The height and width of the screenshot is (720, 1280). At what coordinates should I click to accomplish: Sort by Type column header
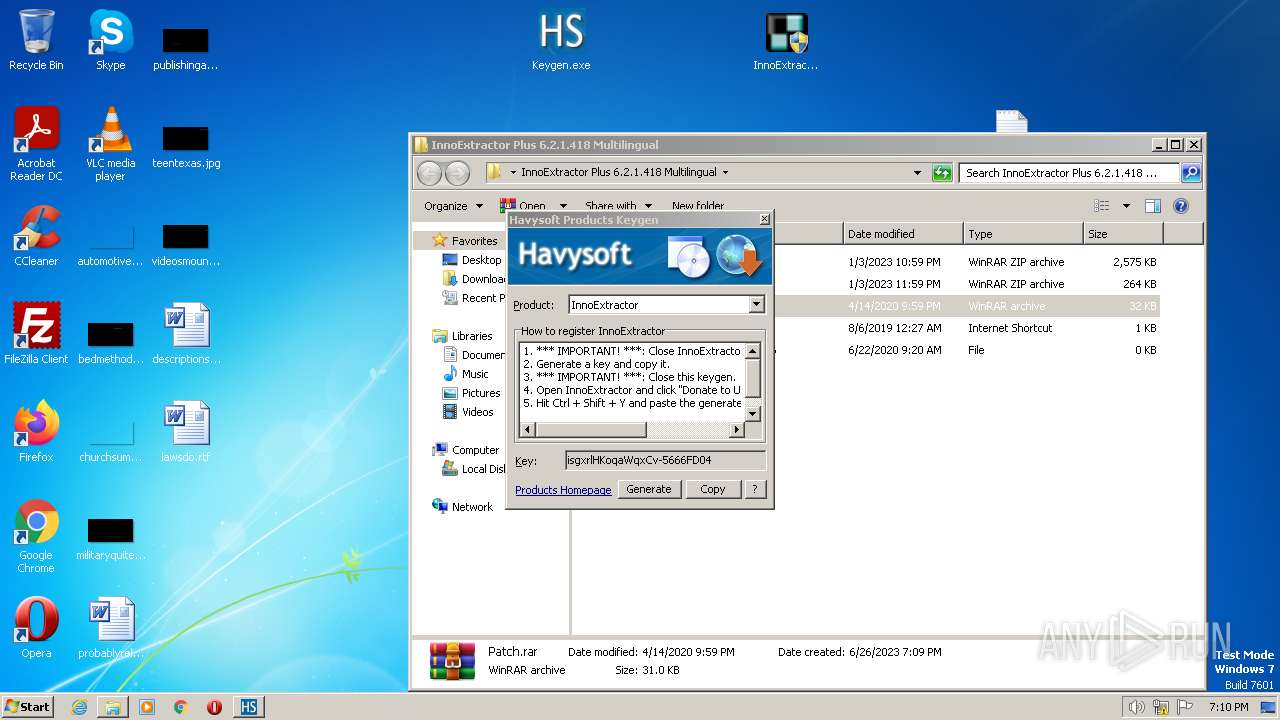1023,234
